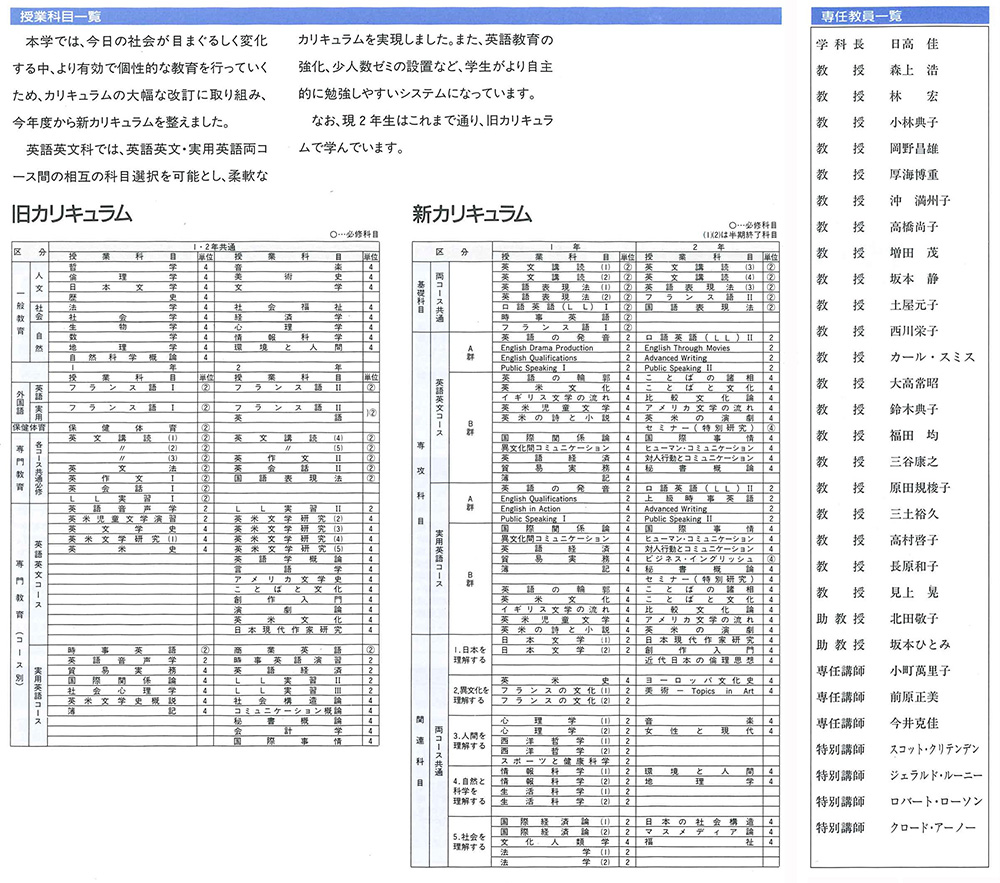Click faculty name 日高 佳
1000x883 pixels.
coord(914,44)
